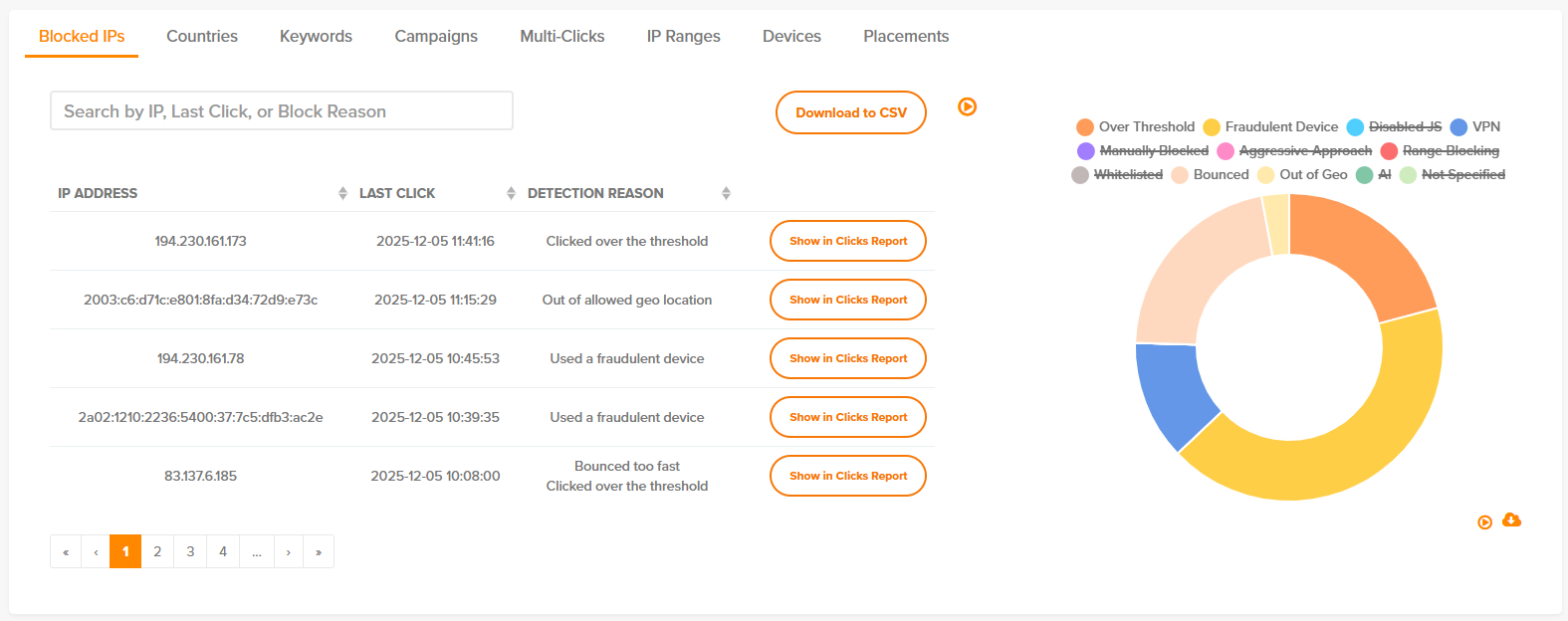Show 194.230.161.173 in Clicks Report

point(848,241)
